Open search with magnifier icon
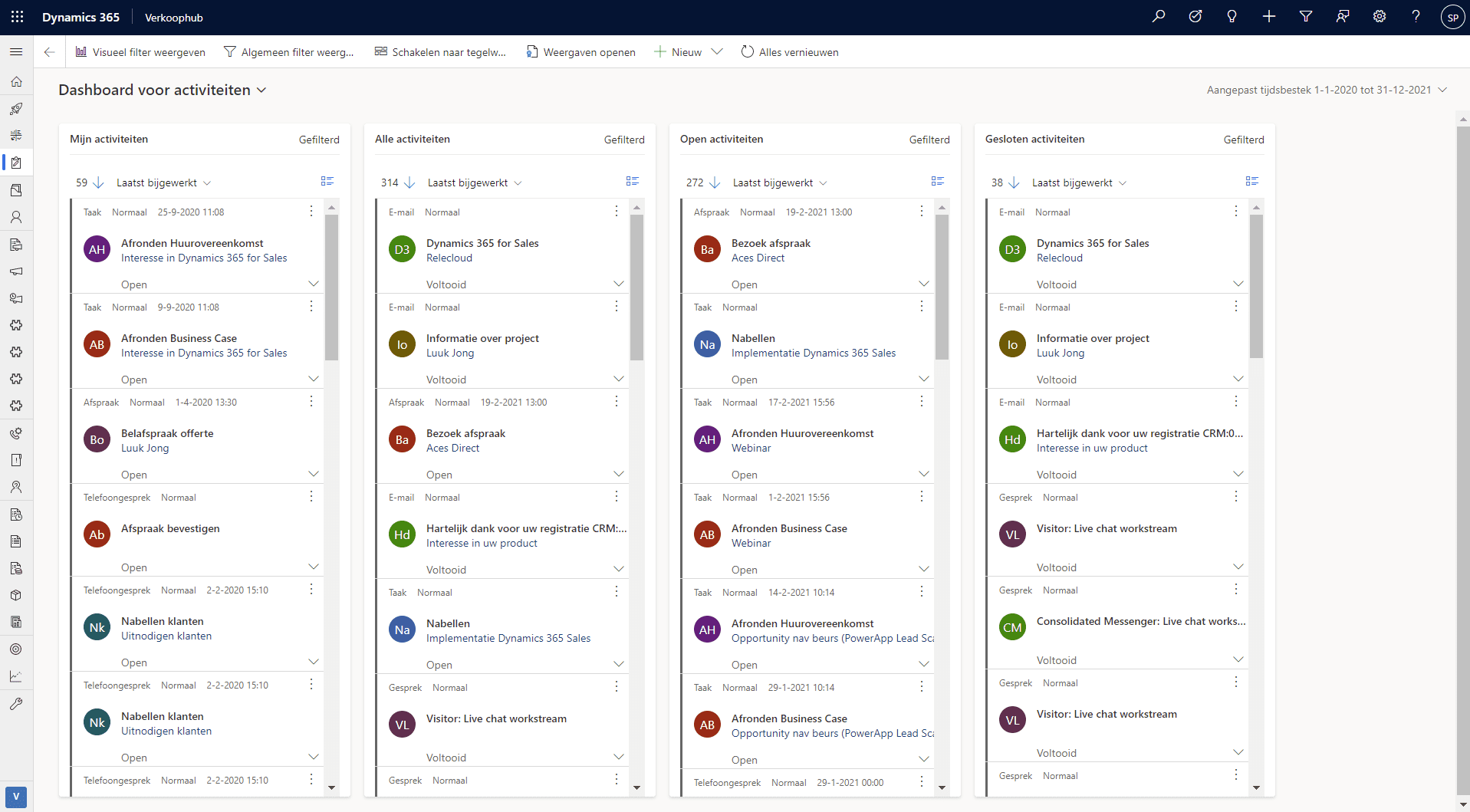The width and height of the screenshot is (1470, 812). pyautogui.click(x=1159, y=16)
